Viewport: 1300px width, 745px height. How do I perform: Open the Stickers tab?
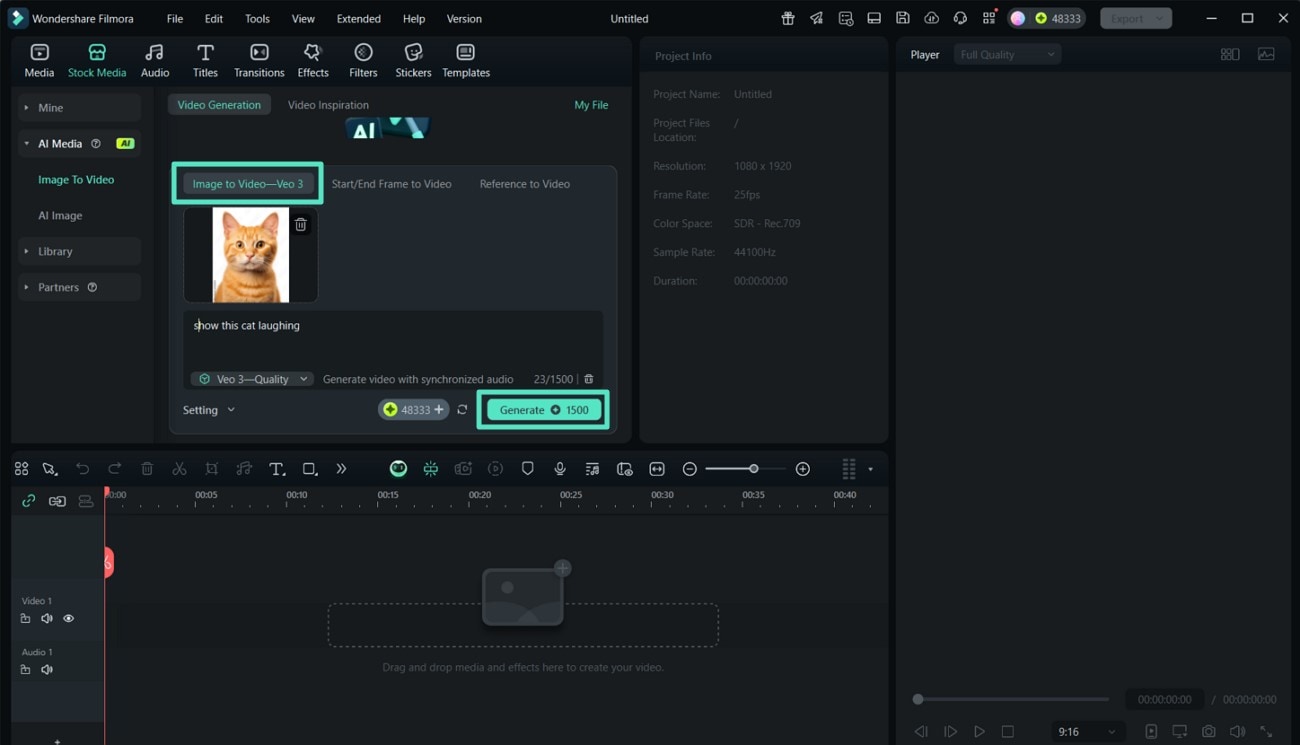tap(413, 60)
